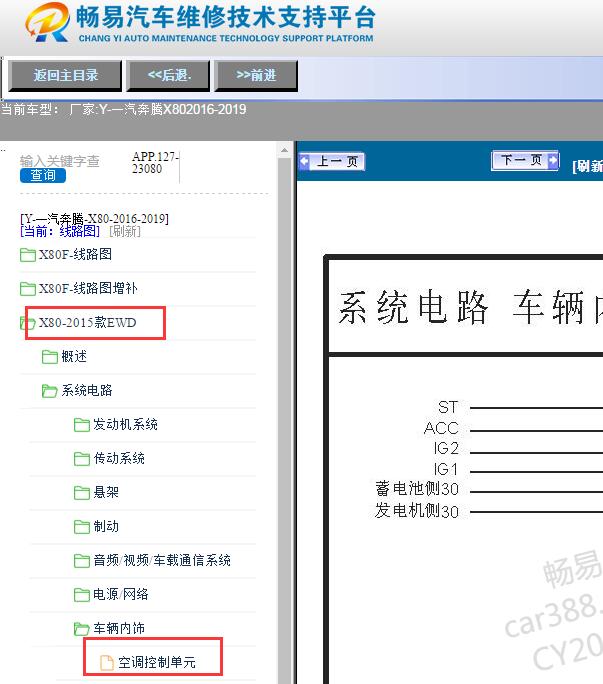Expand the 制动 tree entry
The width and height of the screenshot is (603, 684).
pos(106,527)
